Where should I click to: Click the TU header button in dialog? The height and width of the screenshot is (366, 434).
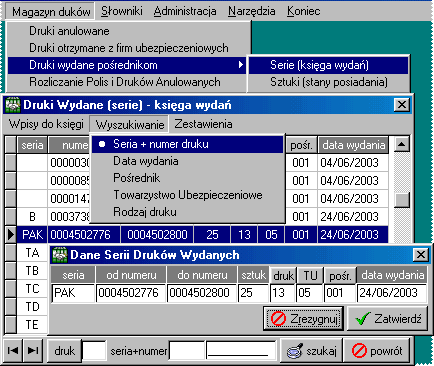pyautogui.click(x=310, y=275)
